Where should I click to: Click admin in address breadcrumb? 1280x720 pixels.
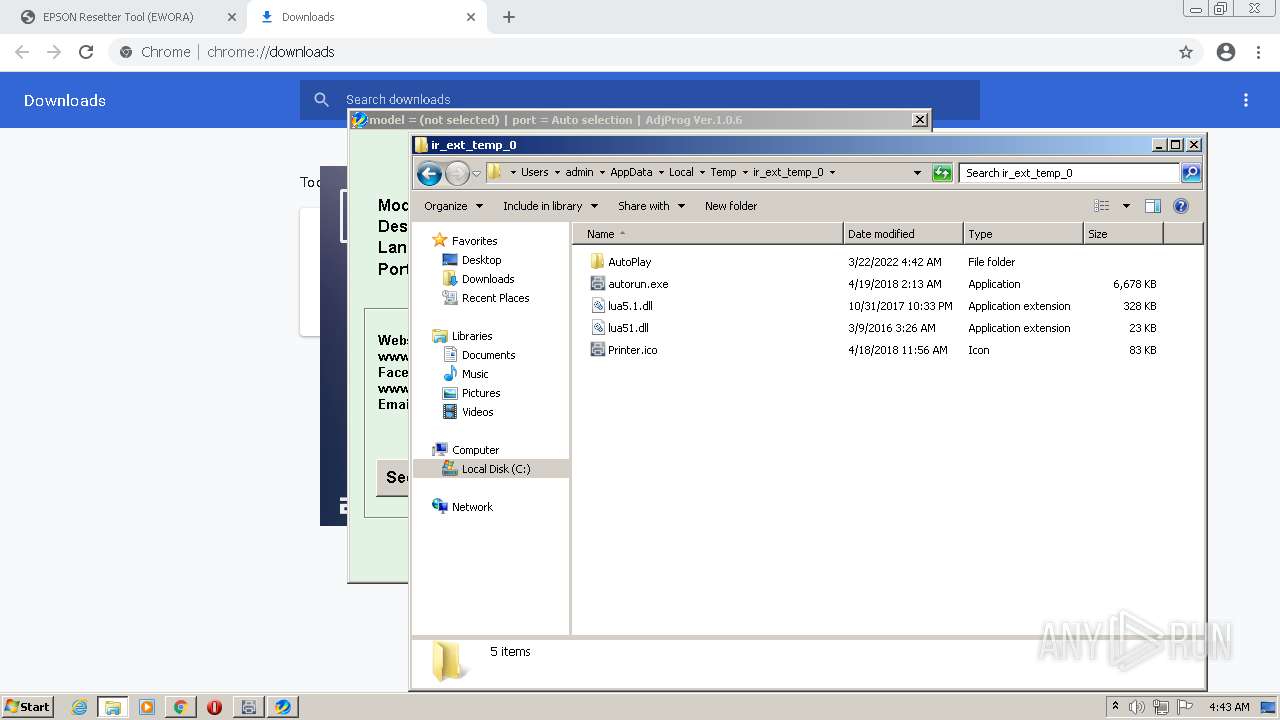(579, 172)
